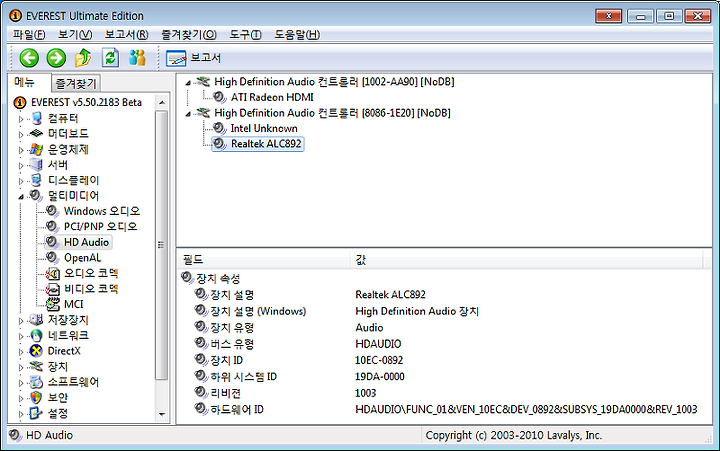Click the Up level arrow toolbar icon
The width and height of the screenshot is (720, 451).
[x=83, y=58]
